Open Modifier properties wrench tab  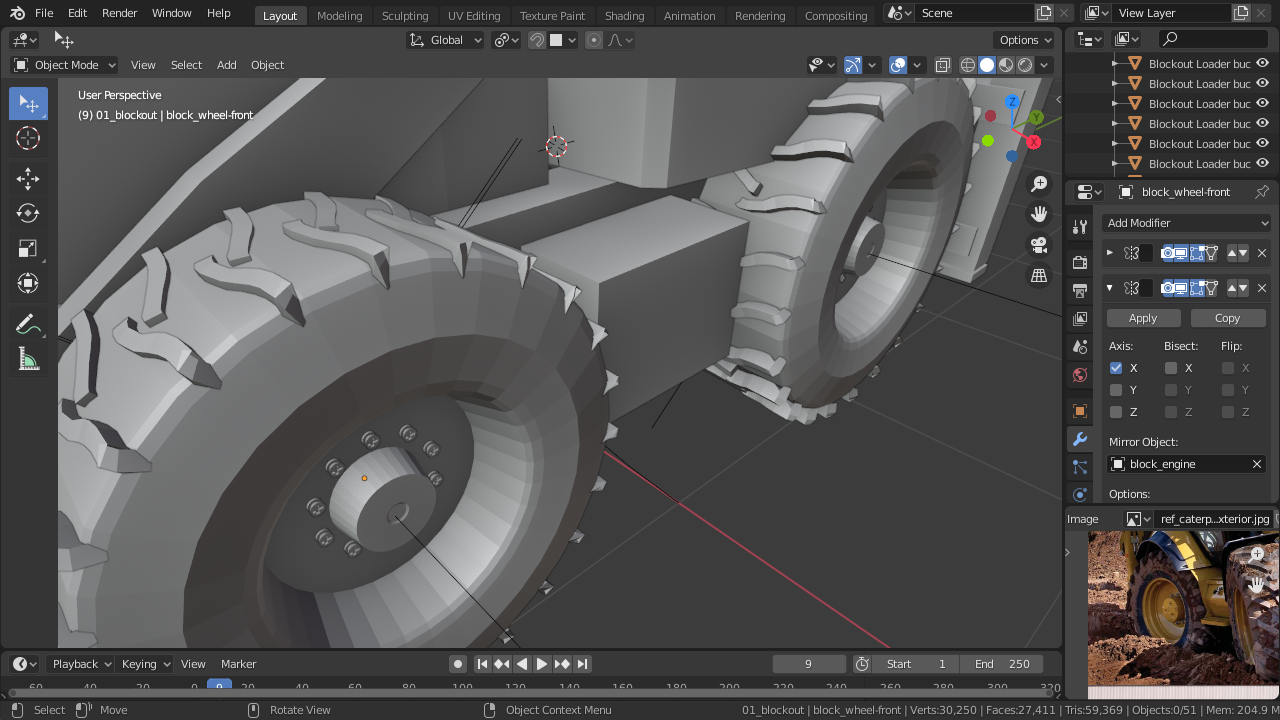[1080, 439]
